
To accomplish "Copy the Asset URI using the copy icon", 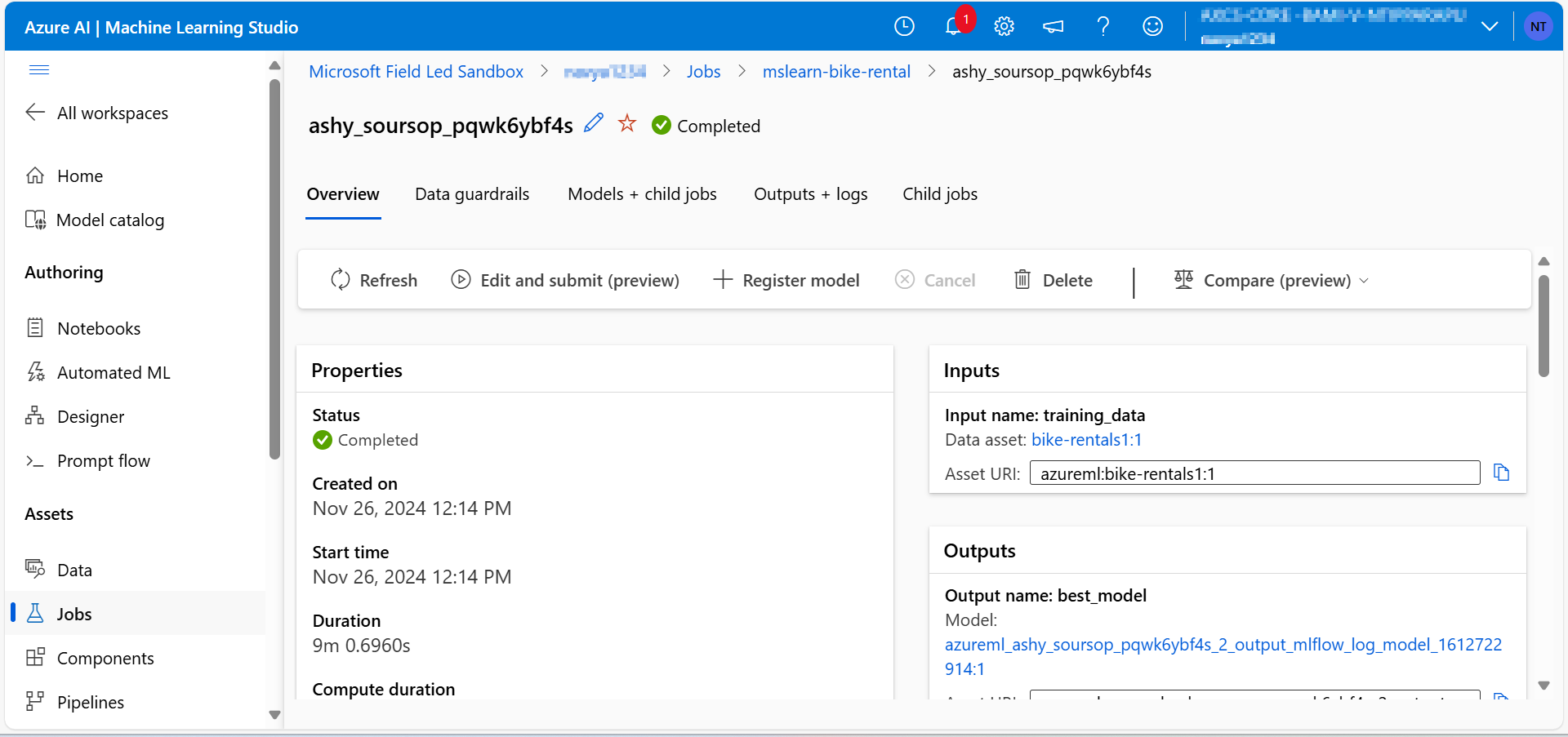I will click(x=1502, y=472).
